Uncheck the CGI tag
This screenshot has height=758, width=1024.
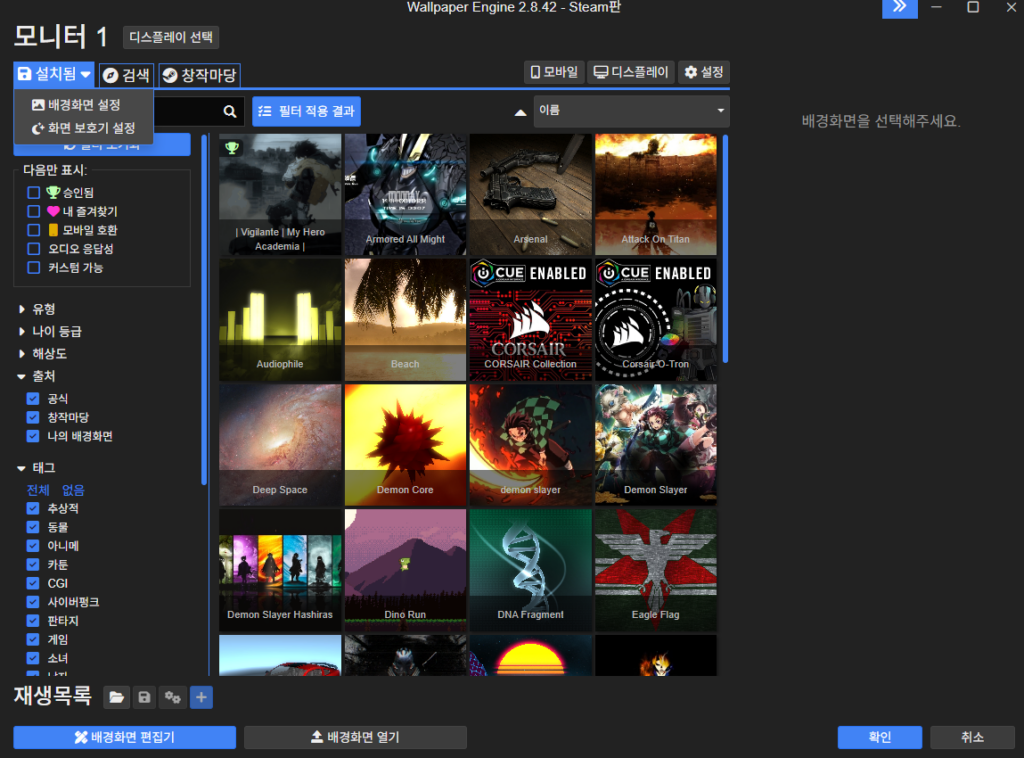[x=33, y=583]
